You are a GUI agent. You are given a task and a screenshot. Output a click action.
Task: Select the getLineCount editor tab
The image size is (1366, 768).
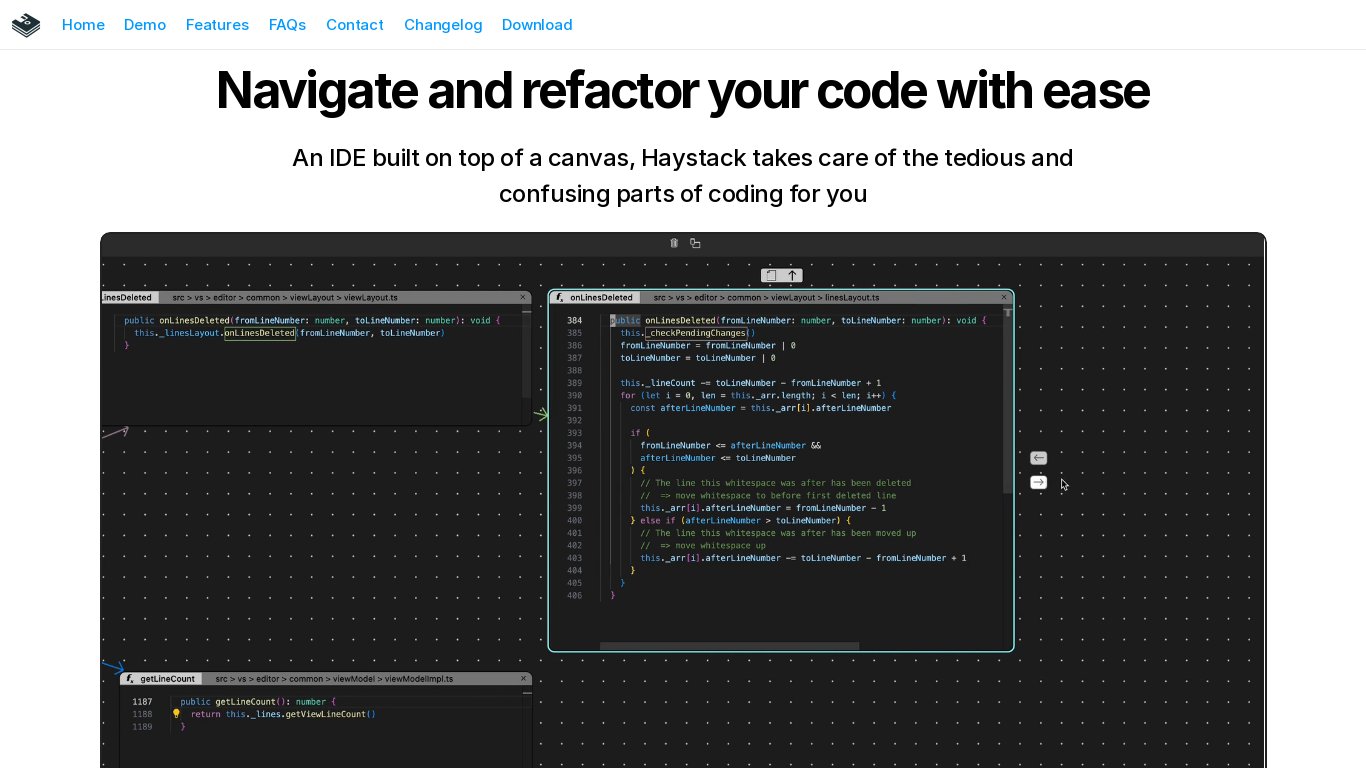pos(167,679)
